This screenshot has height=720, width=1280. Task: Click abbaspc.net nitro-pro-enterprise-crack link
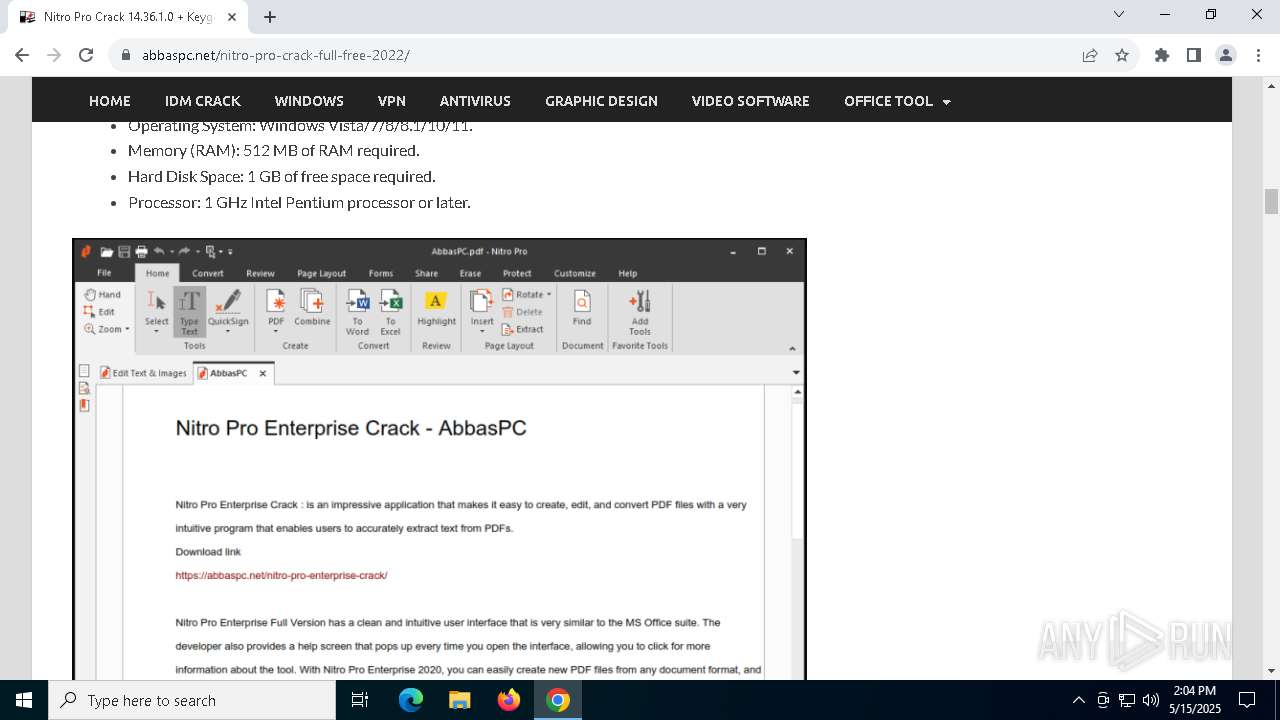[x=281, y=575]
